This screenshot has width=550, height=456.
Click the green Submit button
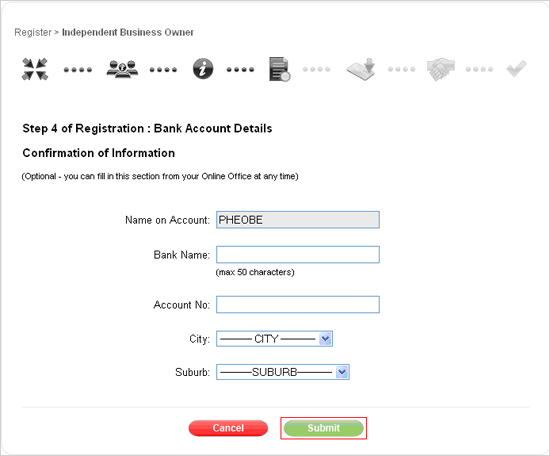click(x=323, y=428)
